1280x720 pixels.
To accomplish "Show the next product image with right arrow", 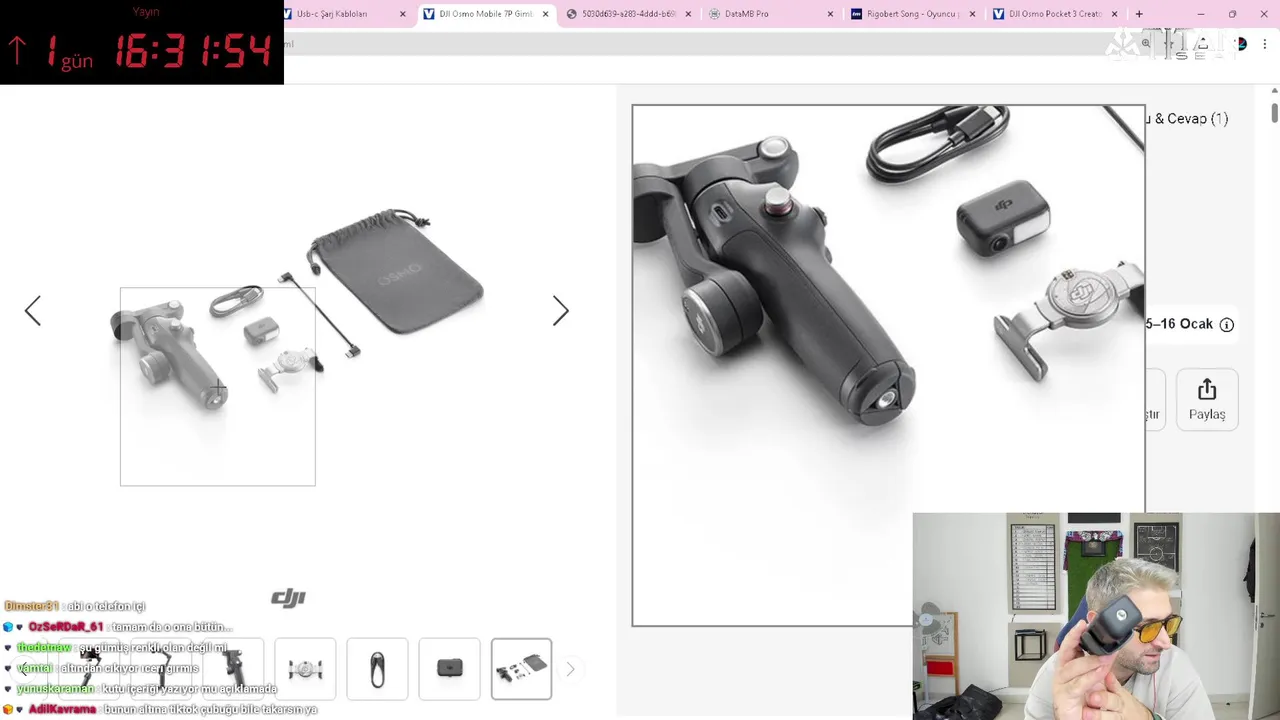I will 560,311.
